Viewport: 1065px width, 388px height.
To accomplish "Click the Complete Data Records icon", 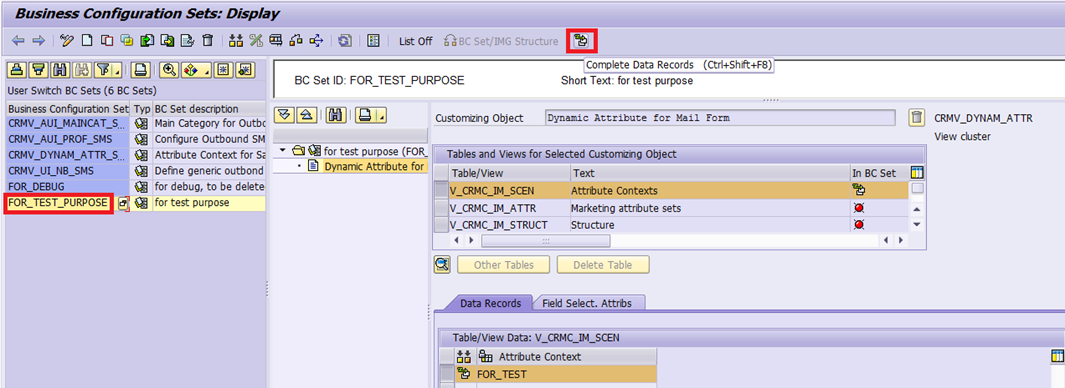I will click(x=581, y=41).
